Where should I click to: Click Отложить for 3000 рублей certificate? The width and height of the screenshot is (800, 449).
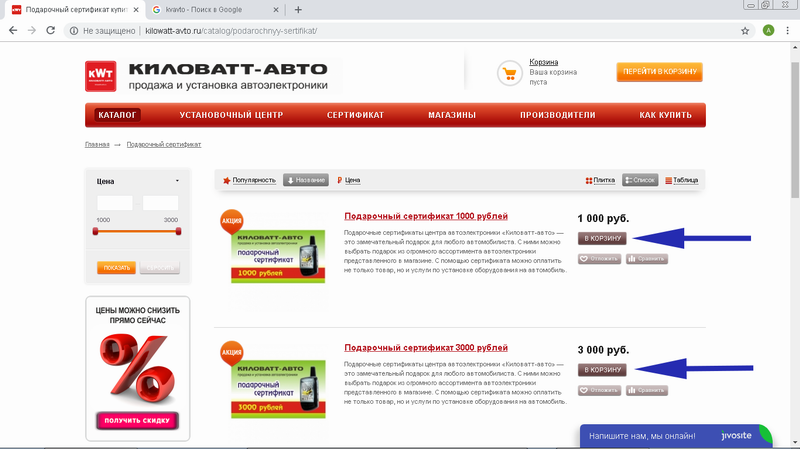[x=599, y=390]
